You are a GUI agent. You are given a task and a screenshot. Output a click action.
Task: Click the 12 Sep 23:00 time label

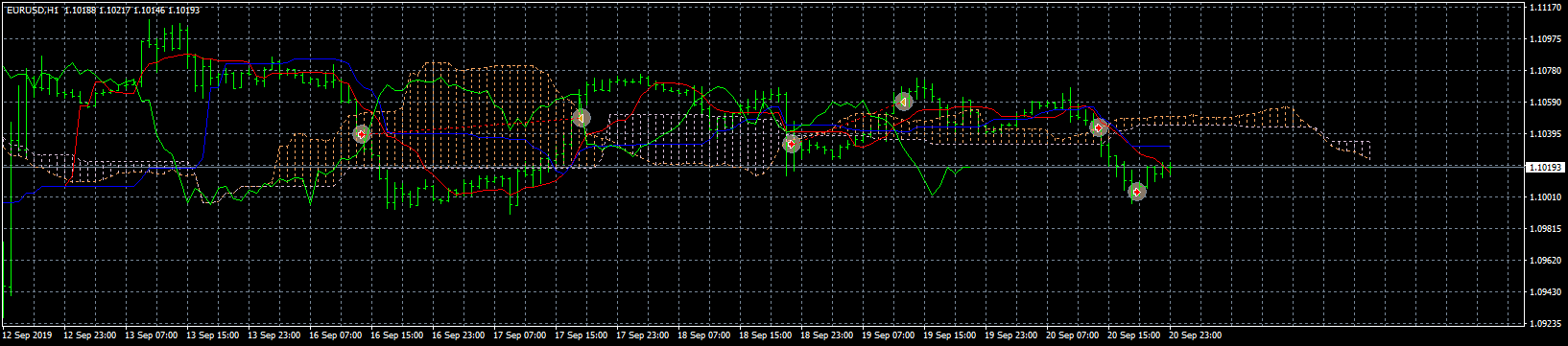90,336
